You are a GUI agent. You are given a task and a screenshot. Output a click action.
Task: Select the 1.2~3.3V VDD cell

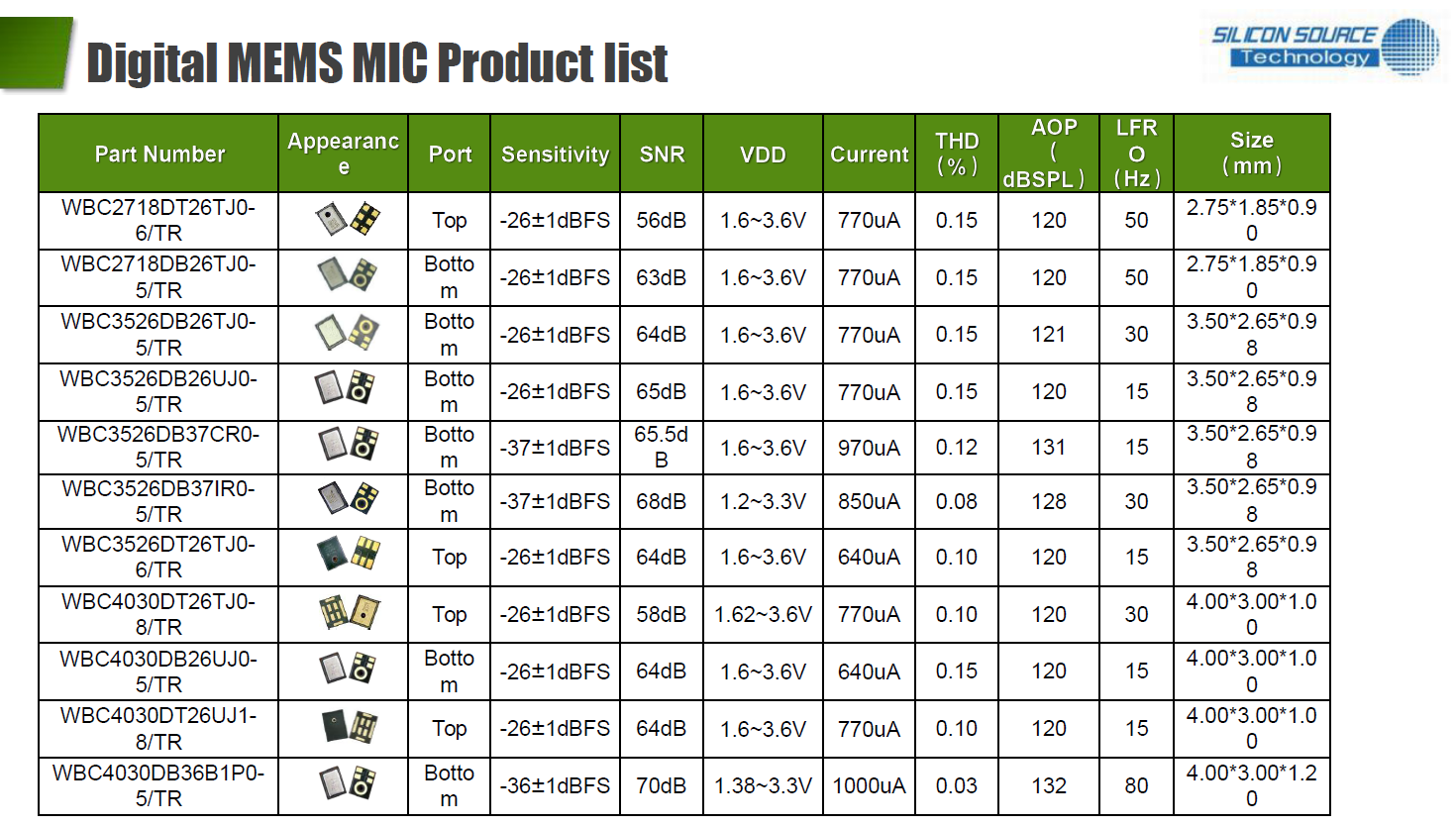(x=763, y=502)
